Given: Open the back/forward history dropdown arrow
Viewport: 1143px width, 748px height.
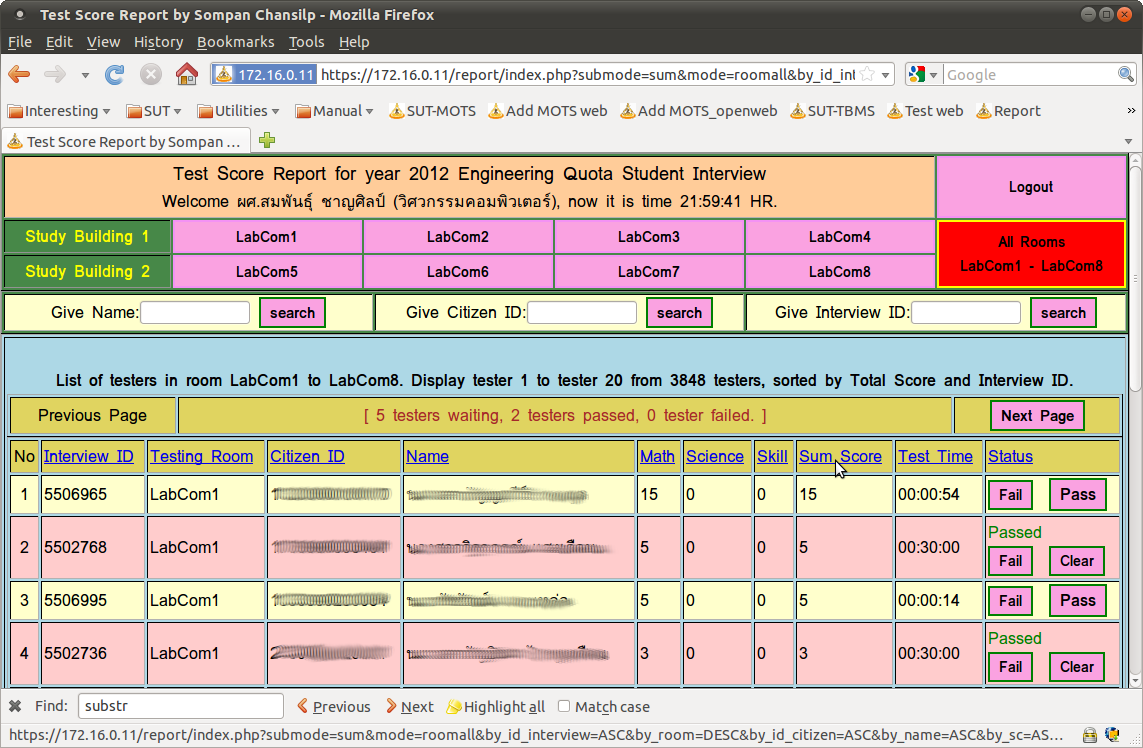Looking at the screenshot, I should (x=85, y=74).
